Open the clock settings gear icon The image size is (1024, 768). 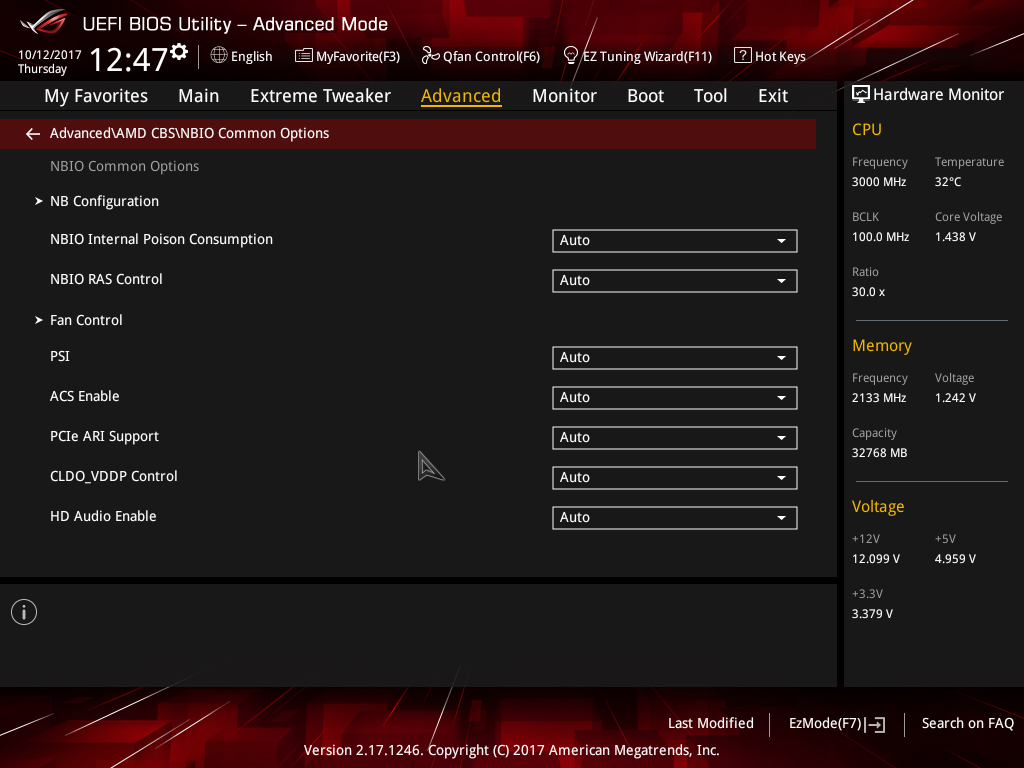coord(179,52)
